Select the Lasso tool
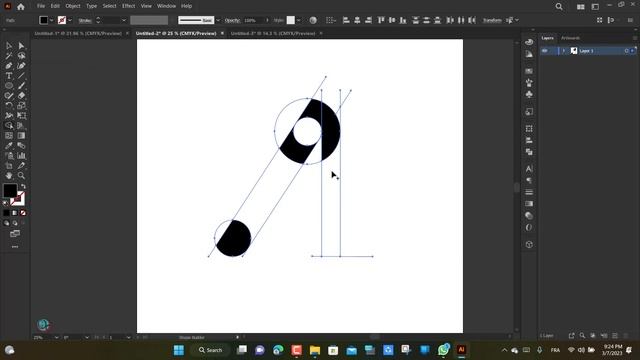 21,56
